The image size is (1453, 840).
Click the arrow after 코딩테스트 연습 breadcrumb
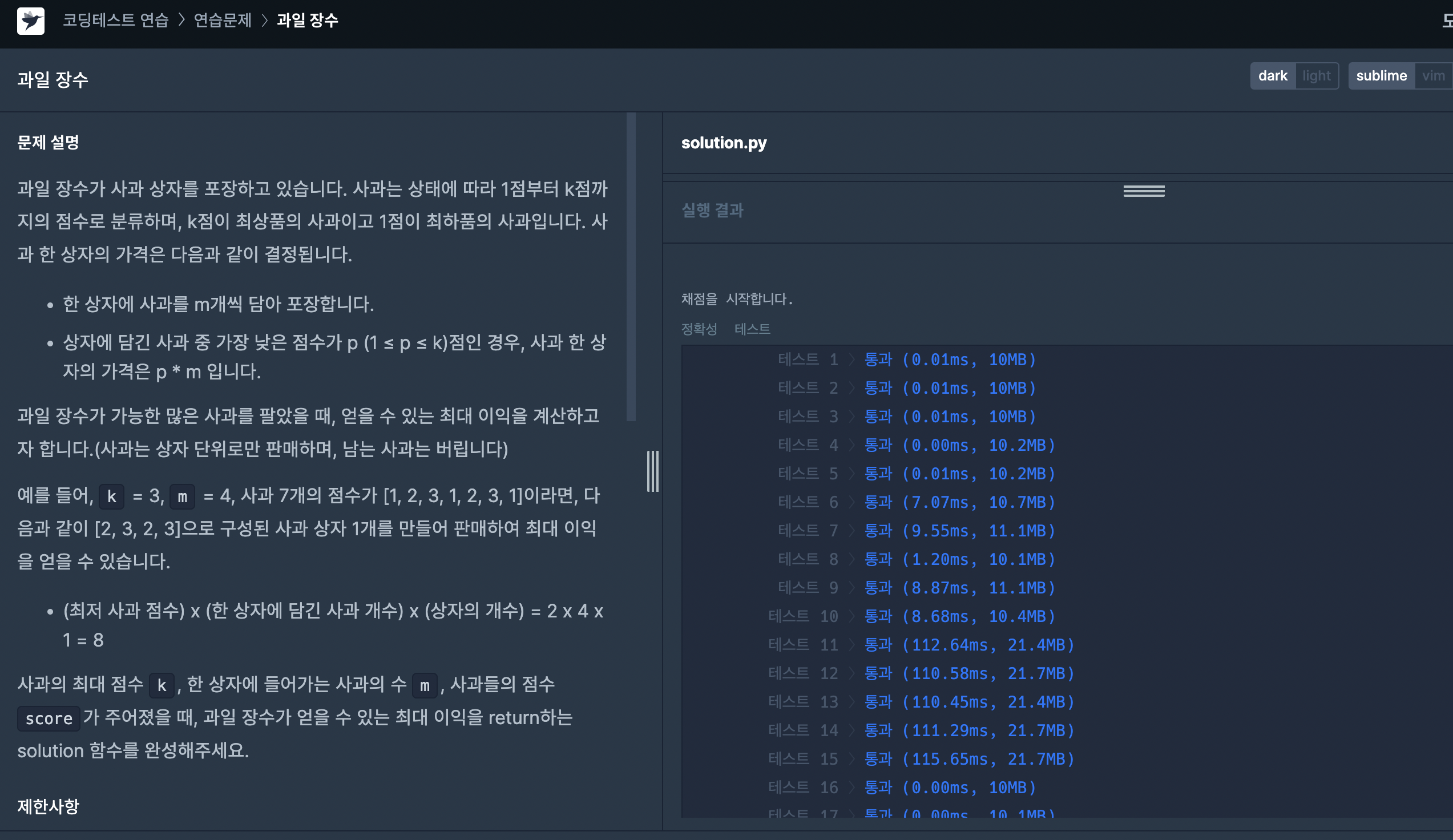(181, 21)
